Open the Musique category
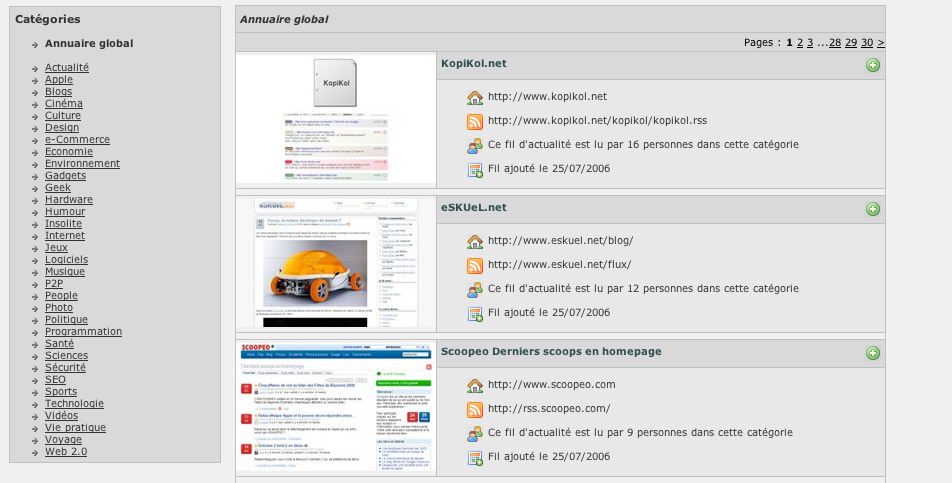Viewport: 952px width, 483px height. [65, 272]
